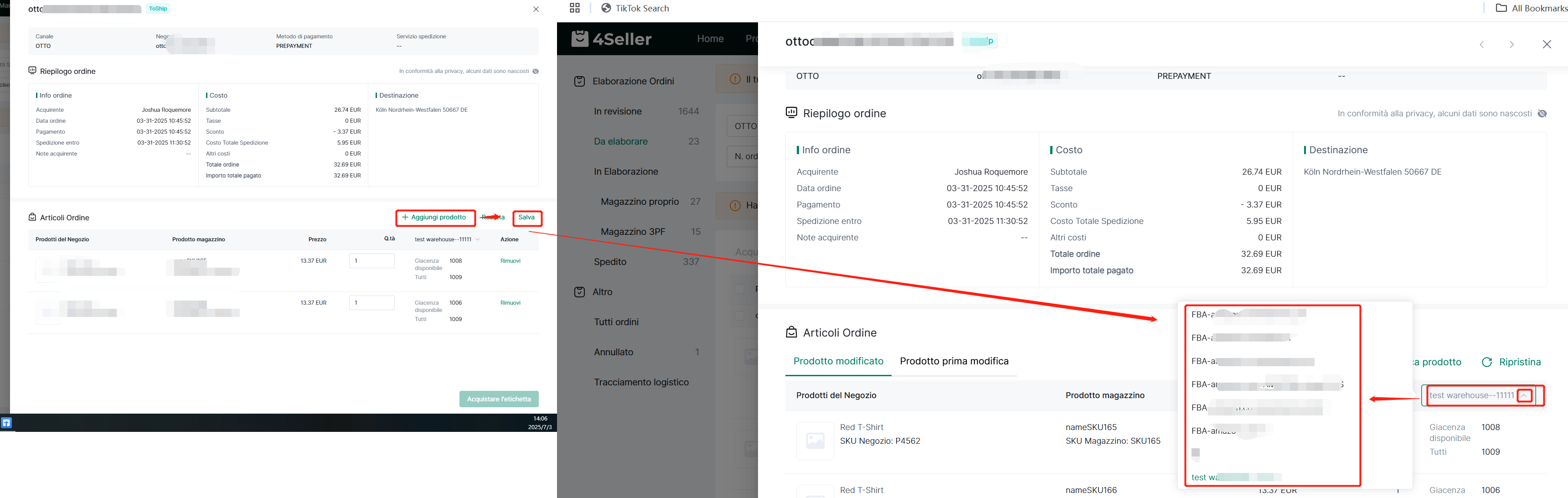
Task: Click the 4Seller logo
Action: pyautogui.click(x=611, y=39)
